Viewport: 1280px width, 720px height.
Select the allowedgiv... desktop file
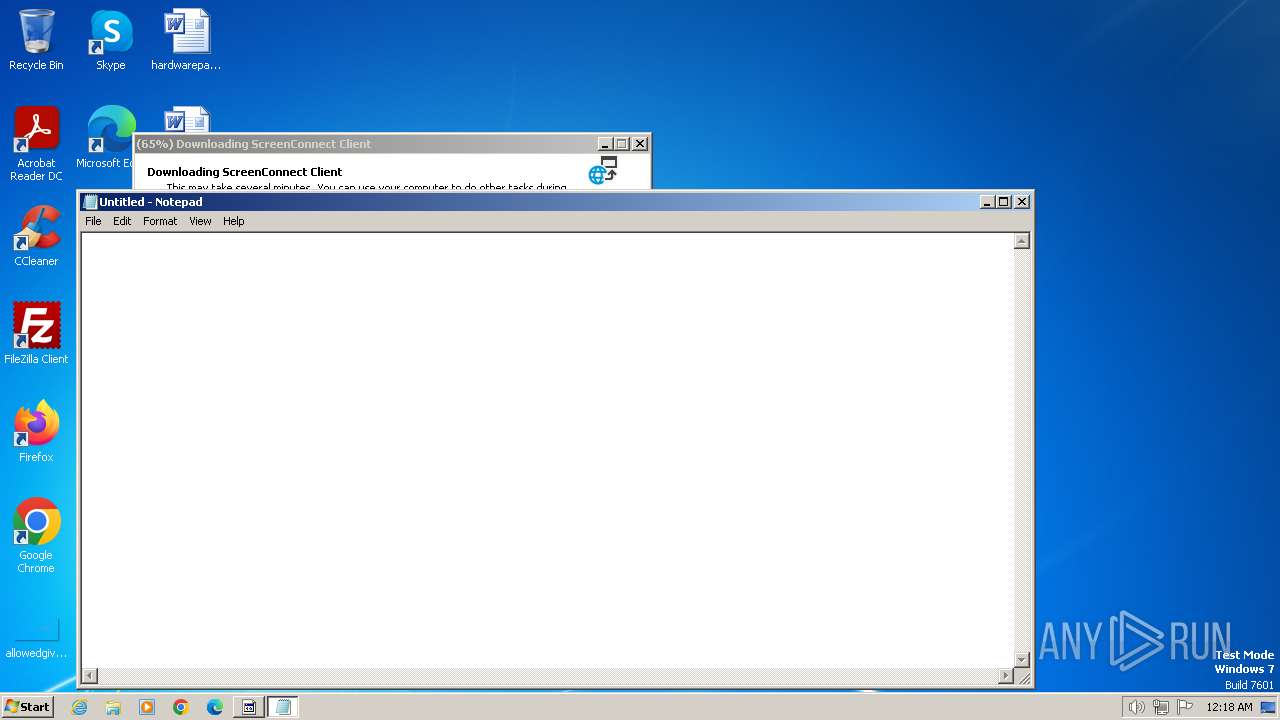(36, 638)
